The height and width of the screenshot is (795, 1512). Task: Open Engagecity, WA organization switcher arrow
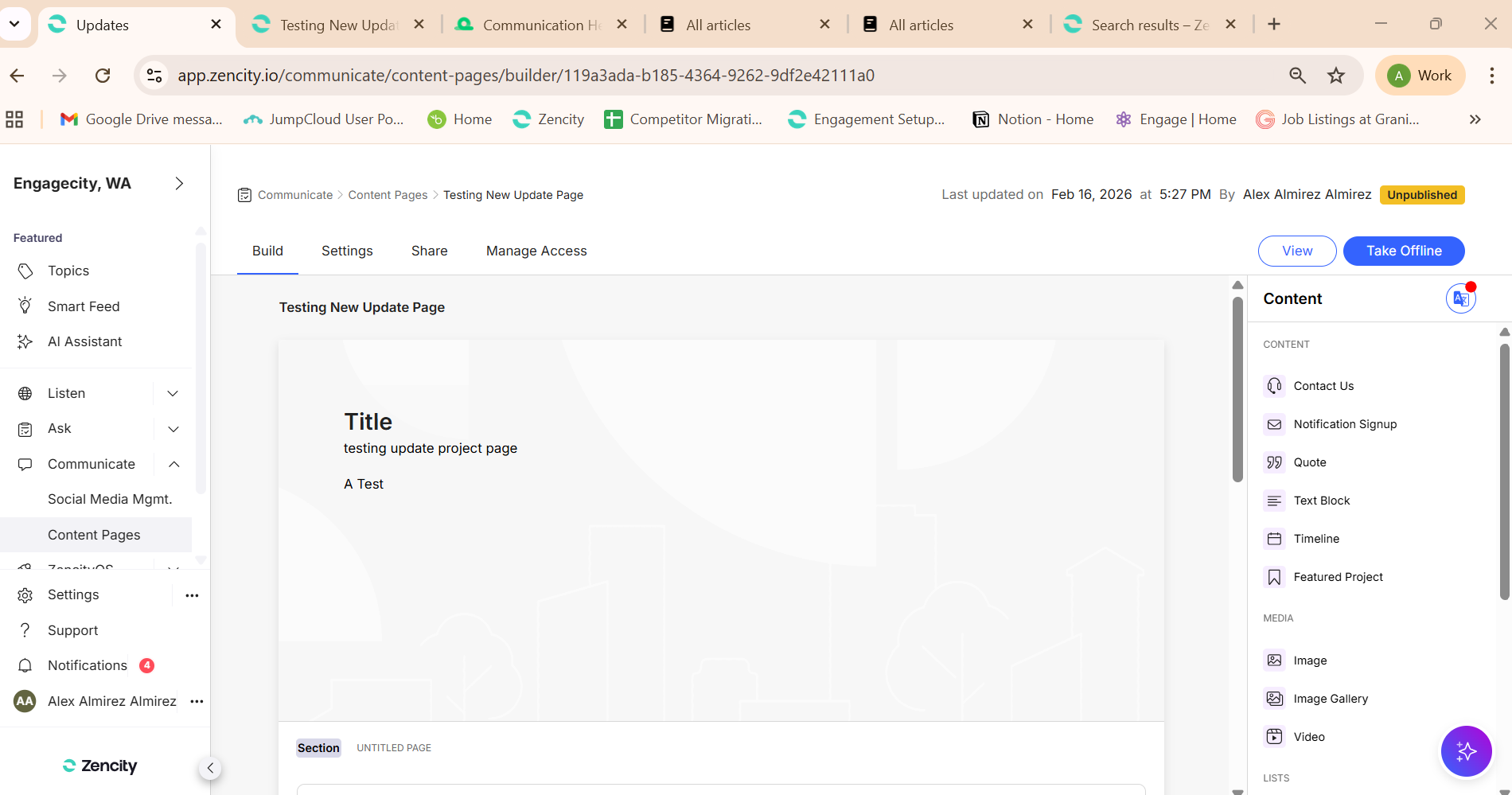pos(179,184)
